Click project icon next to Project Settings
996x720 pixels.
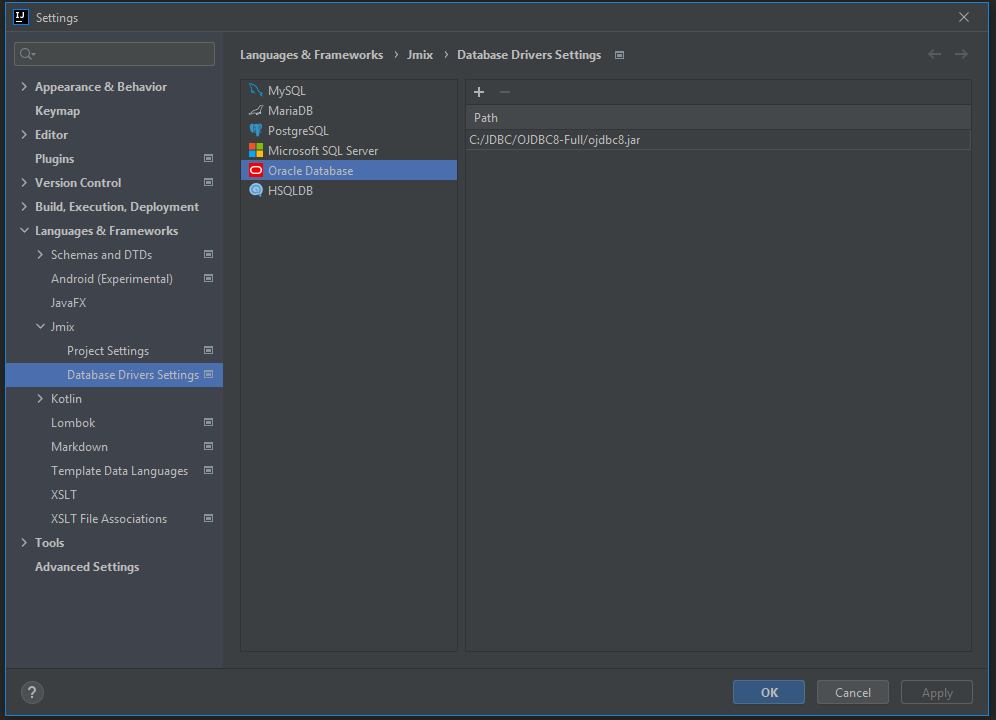[208, 350]
